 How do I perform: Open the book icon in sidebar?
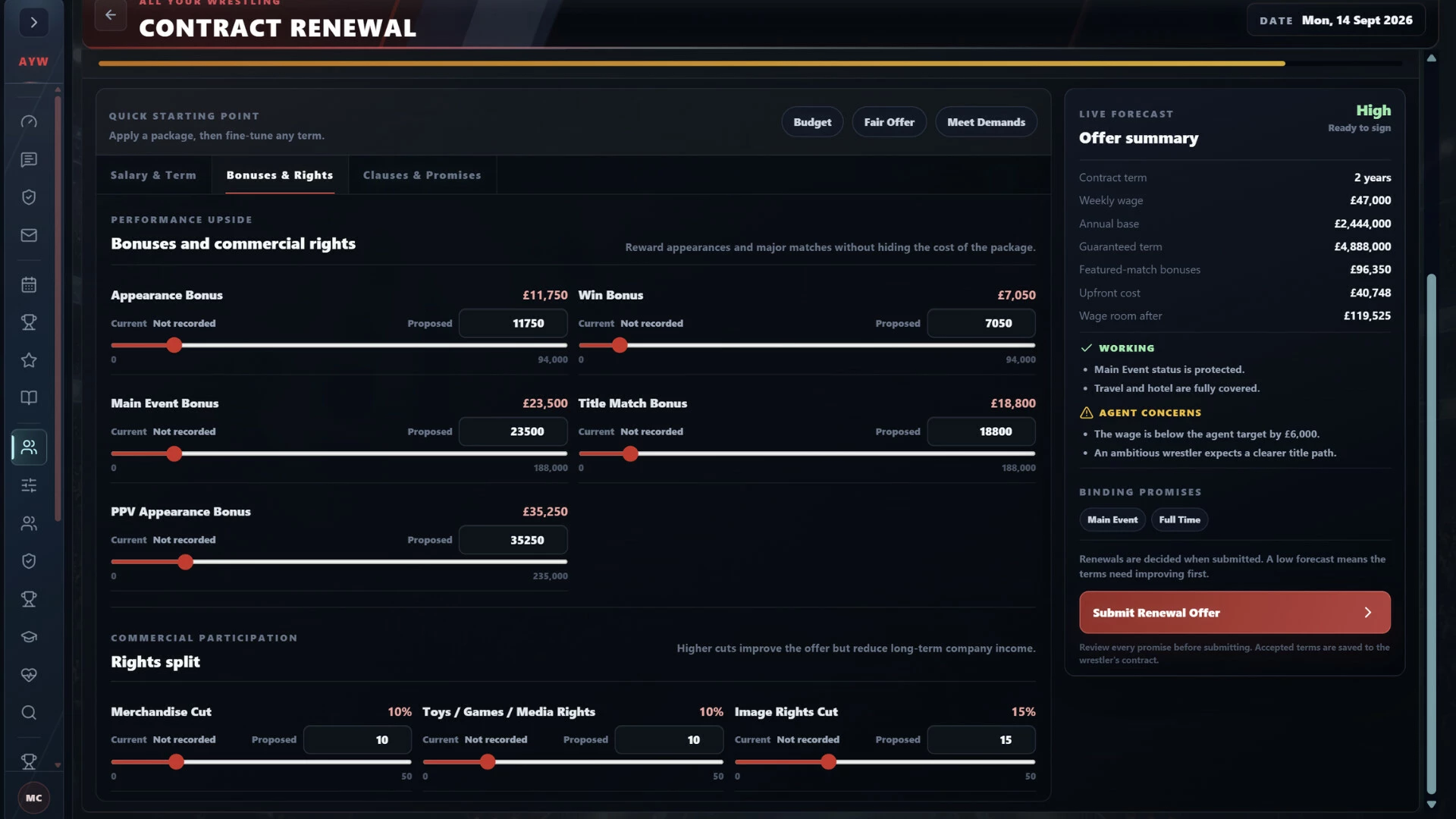click(x=29, y=398)
